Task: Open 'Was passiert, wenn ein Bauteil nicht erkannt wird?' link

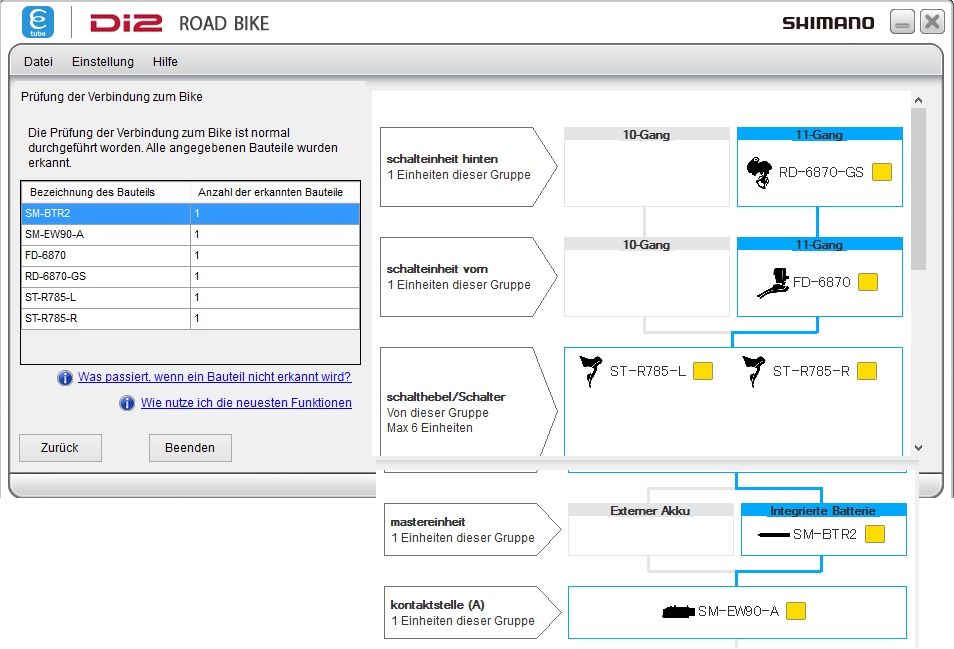Action: [214, 377]
